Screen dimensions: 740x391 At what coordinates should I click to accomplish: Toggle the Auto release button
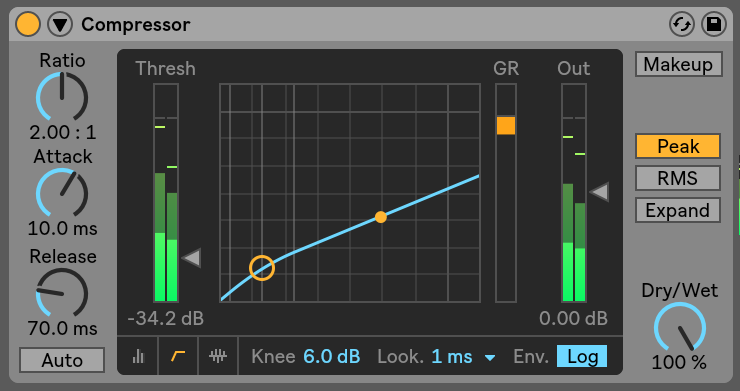click(62, 360)
